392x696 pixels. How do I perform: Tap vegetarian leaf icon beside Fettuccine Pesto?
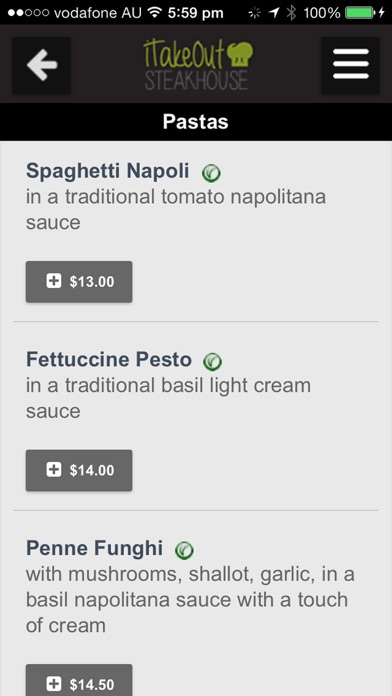[x=213, y=361]
